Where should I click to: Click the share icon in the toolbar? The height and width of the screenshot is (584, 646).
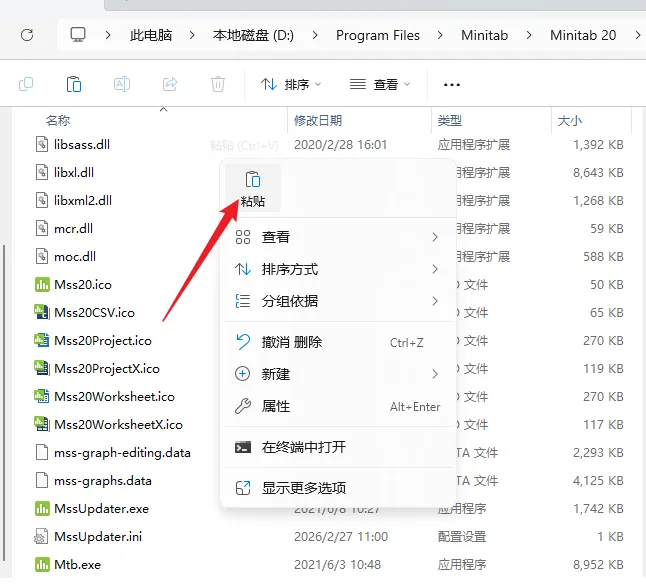tap(170, 84)
